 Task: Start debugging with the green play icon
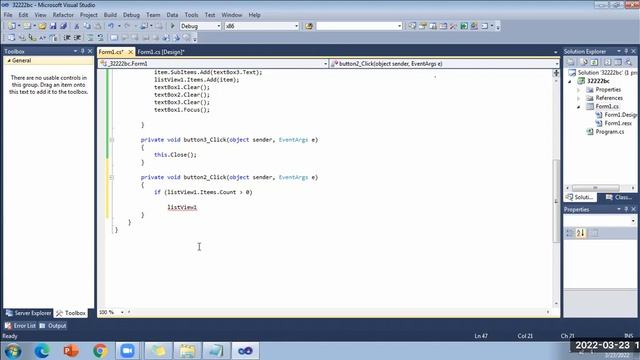[x=172, y=26]
